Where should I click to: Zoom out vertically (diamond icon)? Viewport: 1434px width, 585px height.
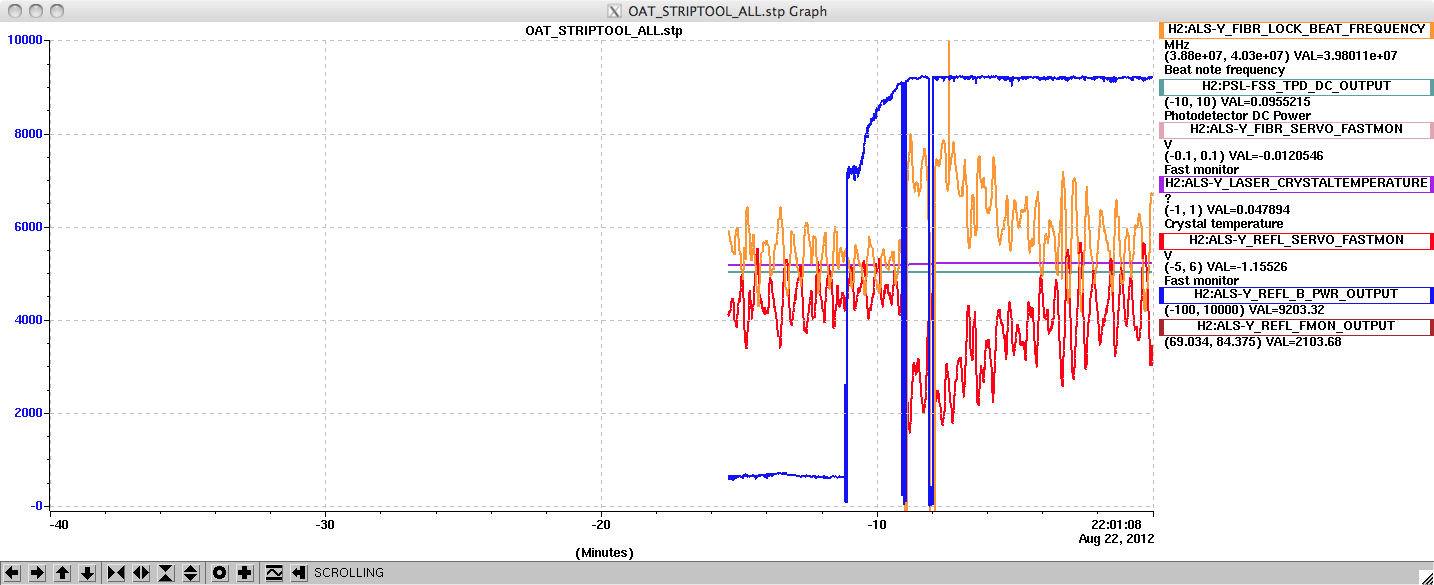point(191,573)
